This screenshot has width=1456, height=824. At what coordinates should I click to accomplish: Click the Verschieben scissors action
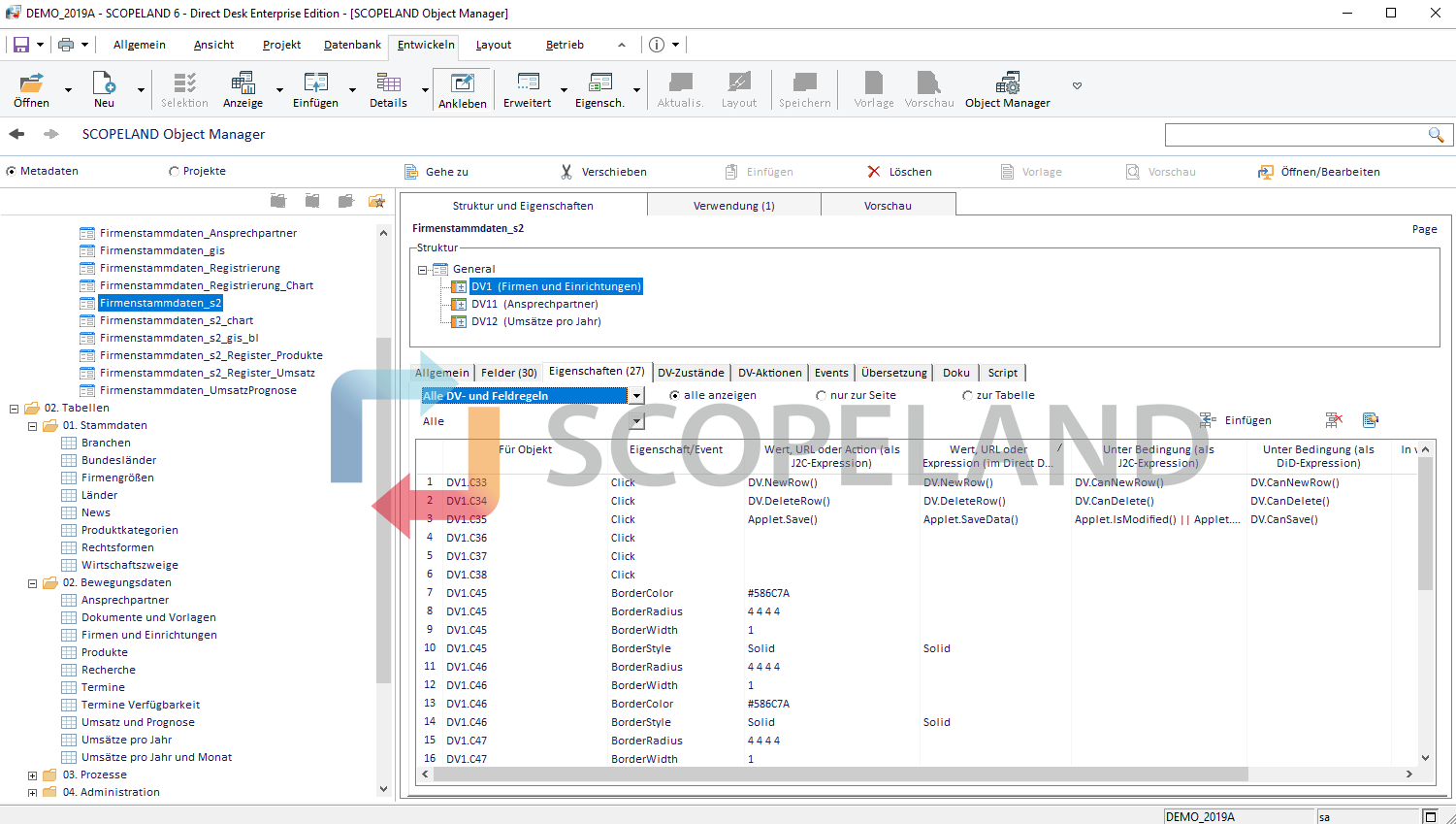point(603,172)
